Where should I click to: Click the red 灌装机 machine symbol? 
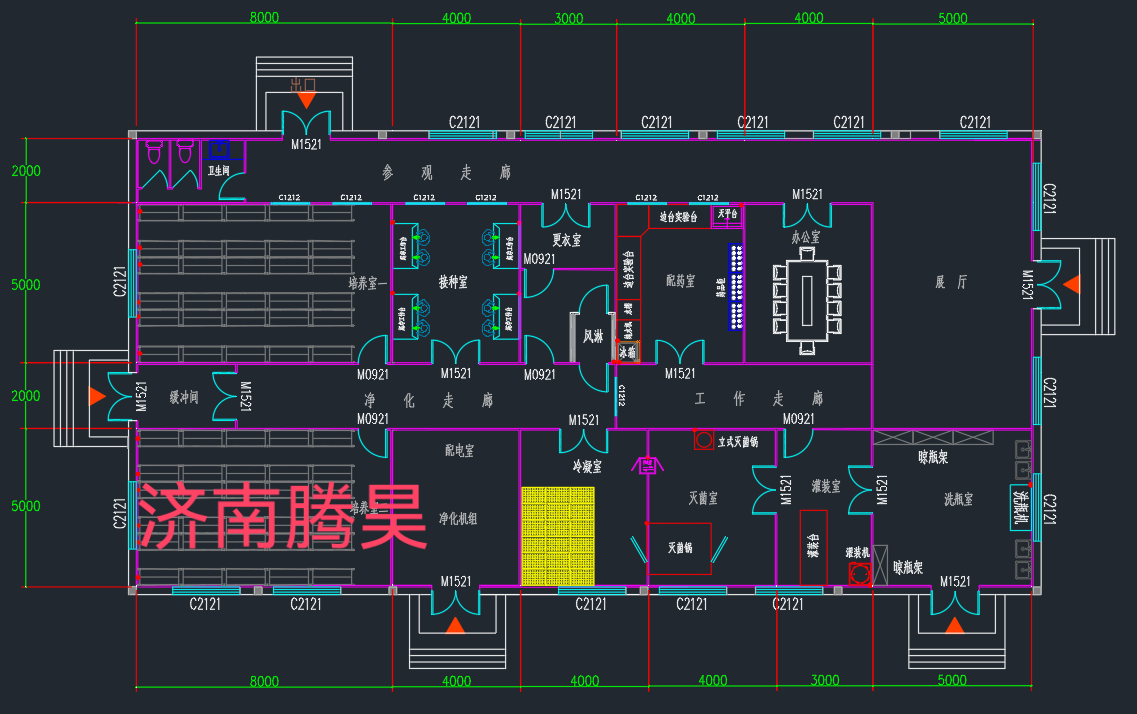coord(861,575)
